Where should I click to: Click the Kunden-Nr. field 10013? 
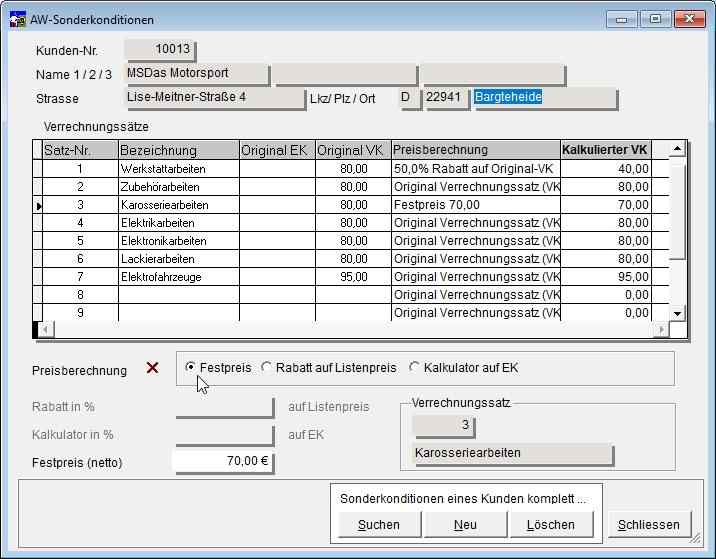pos(160,50)
